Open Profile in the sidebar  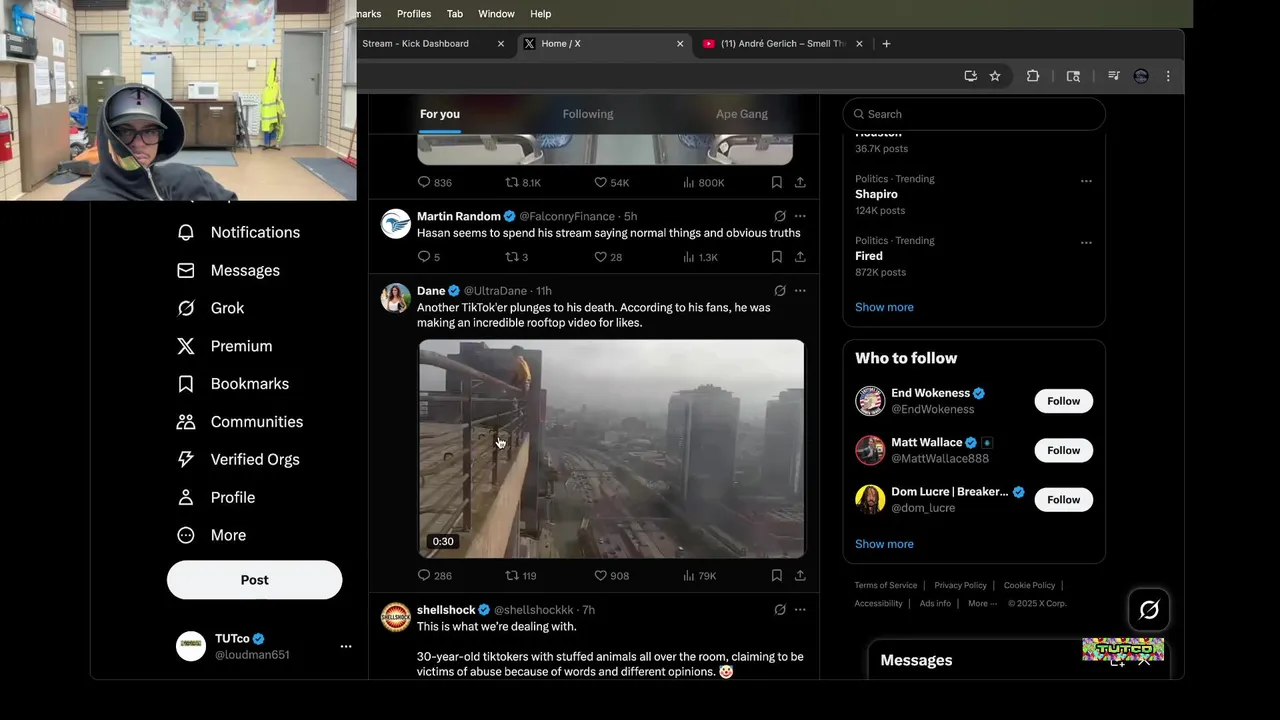(216, 498)
